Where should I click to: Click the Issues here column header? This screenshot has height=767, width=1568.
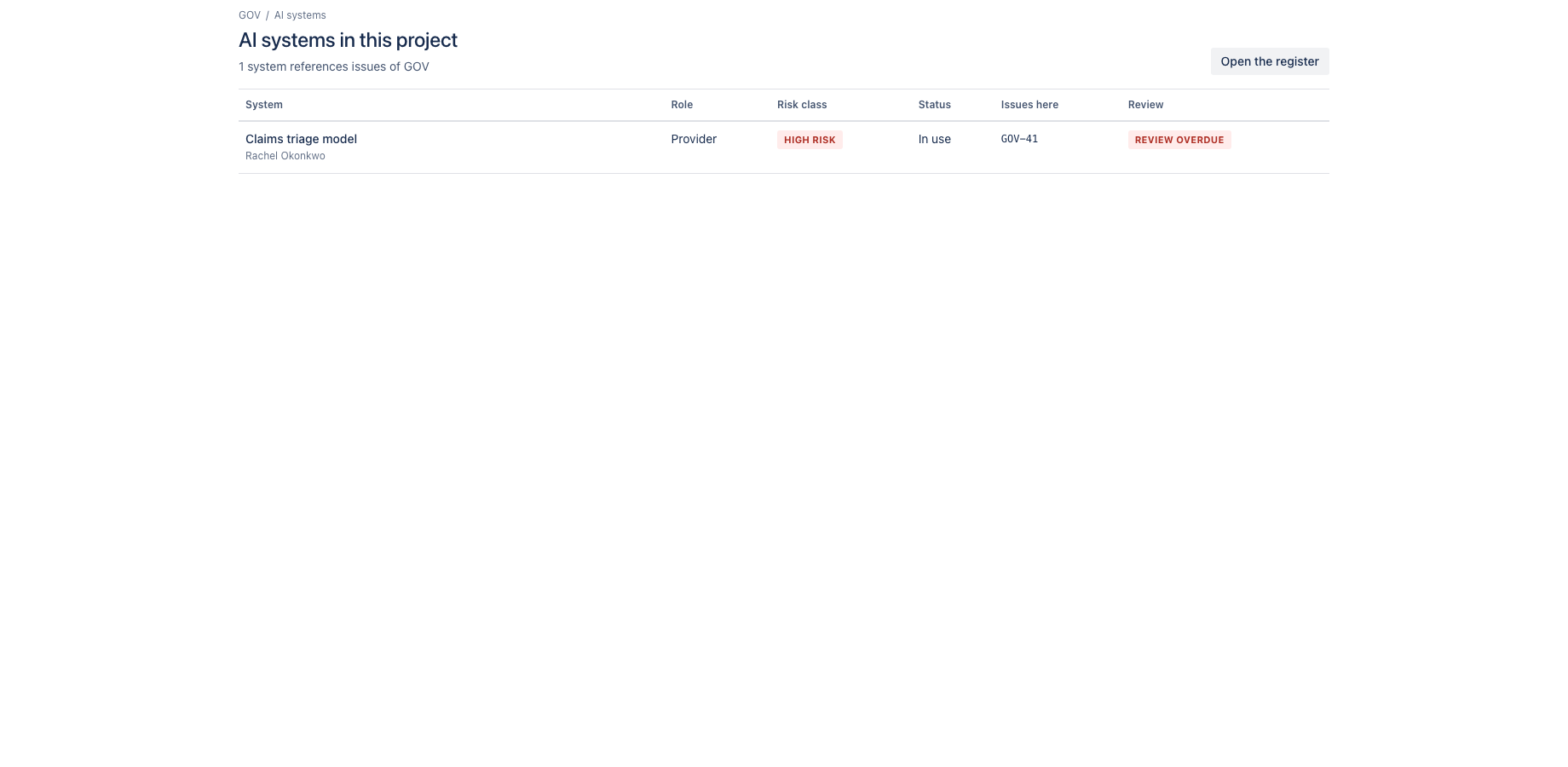pyautogui.click(x=1029, y=105)
